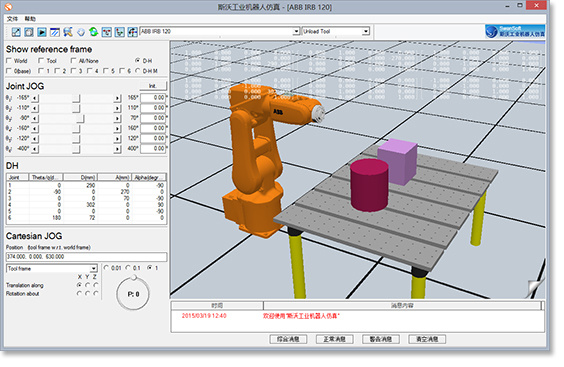Click the second toolbar icon showing a 3D box

coord(29,32)
